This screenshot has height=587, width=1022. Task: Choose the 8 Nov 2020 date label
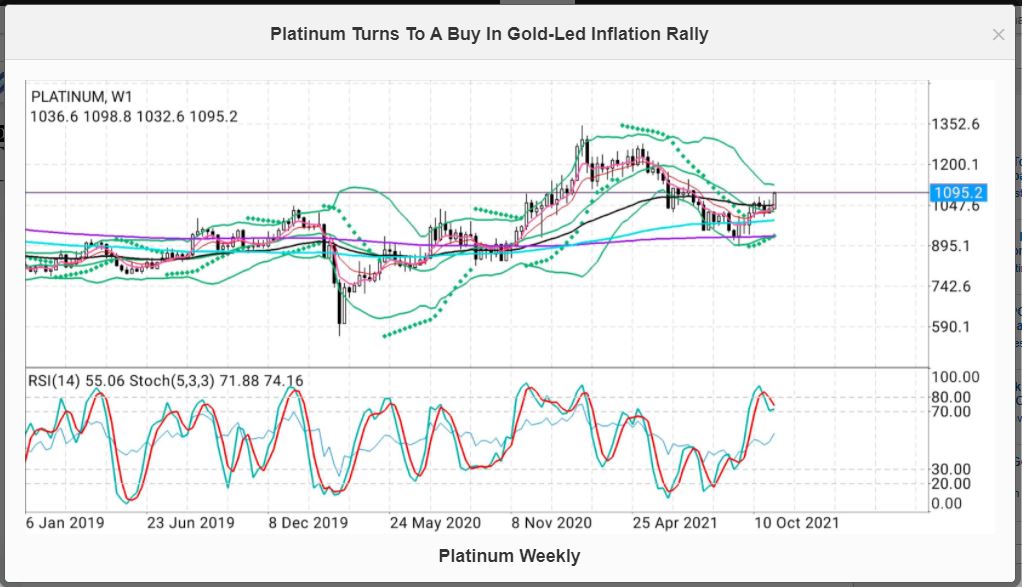tap(551, 522)
